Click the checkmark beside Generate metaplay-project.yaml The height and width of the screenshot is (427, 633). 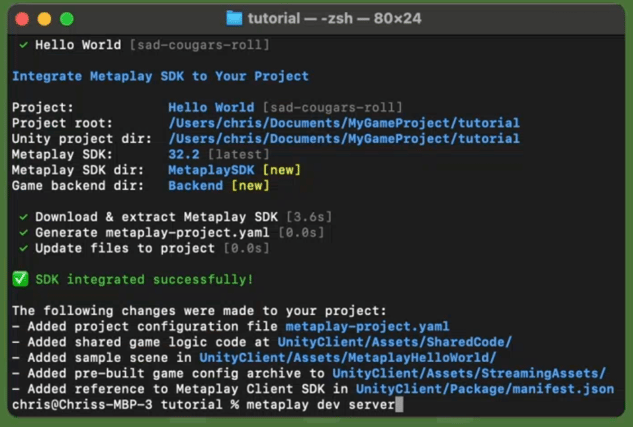pos(23,233)
